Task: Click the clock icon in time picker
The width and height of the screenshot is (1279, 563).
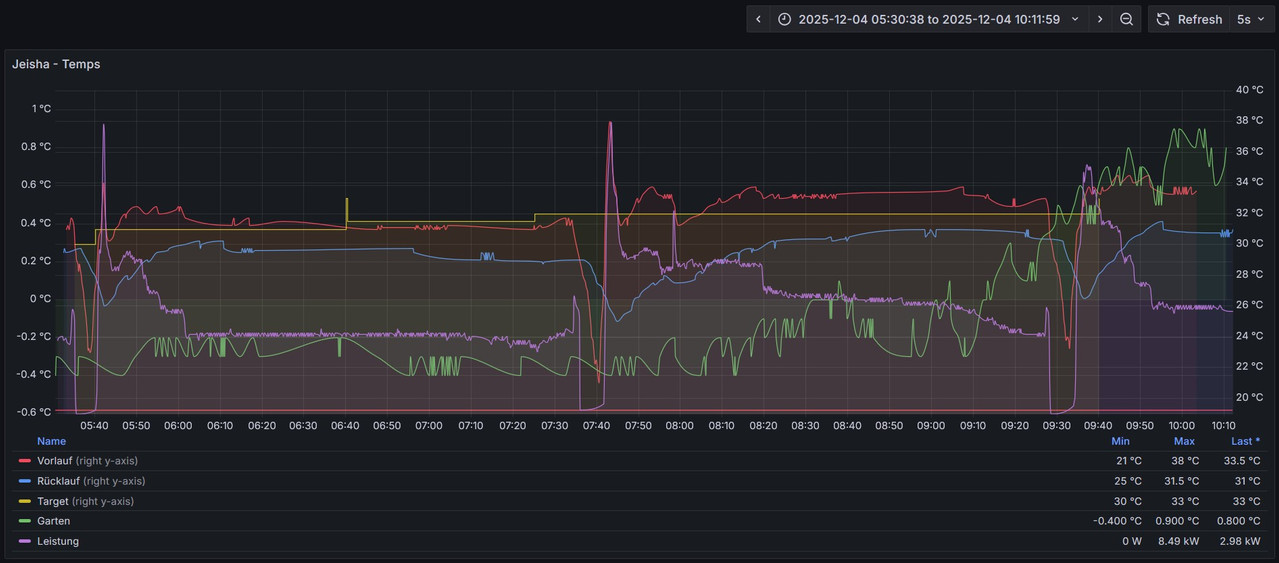Action: [x=784, y=19]
